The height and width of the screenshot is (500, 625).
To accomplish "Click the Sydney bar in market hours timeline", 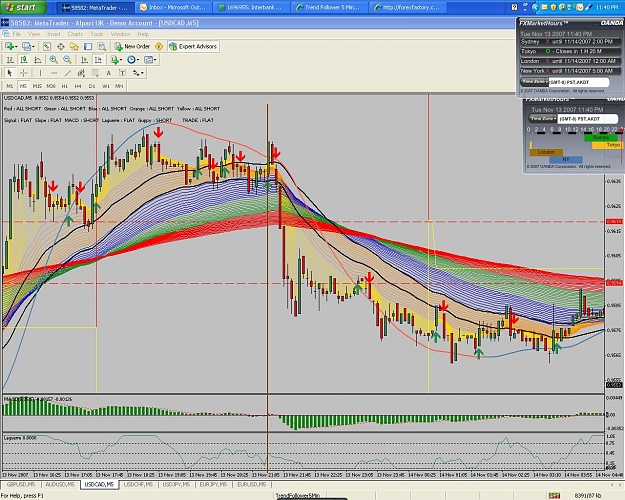I will click(x=601, y=138).
